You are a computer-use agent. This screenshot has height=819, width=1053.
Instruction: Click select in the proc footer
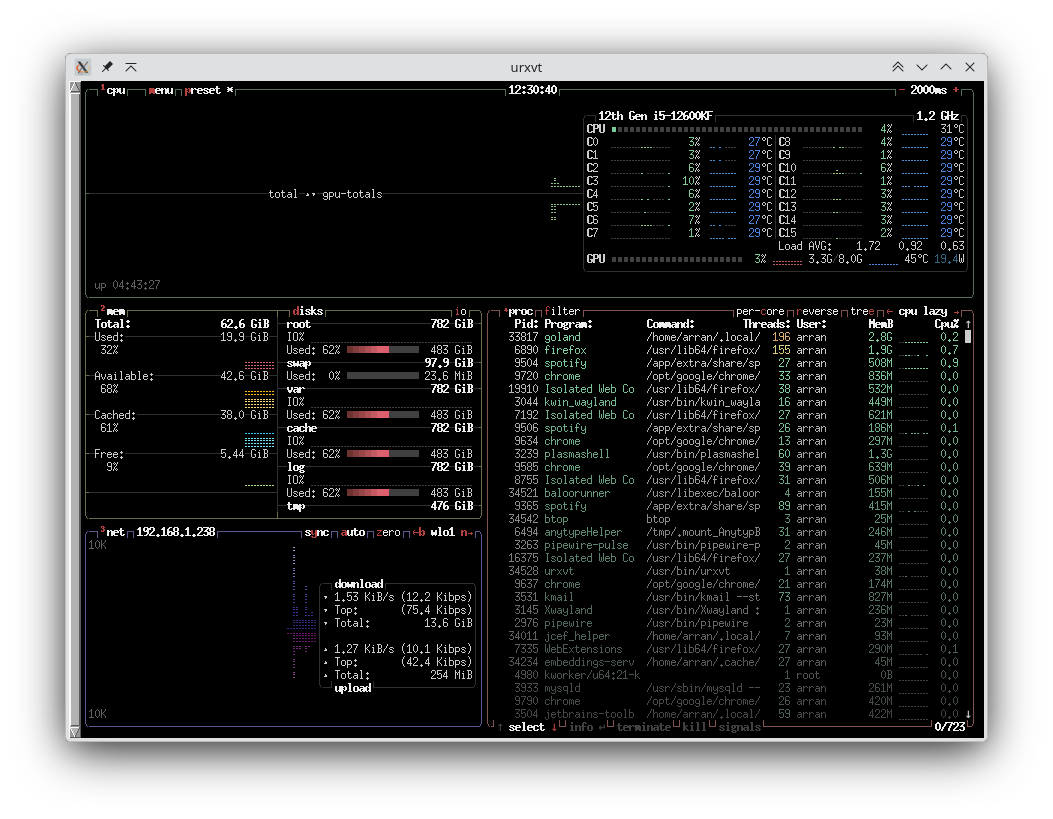526,727
